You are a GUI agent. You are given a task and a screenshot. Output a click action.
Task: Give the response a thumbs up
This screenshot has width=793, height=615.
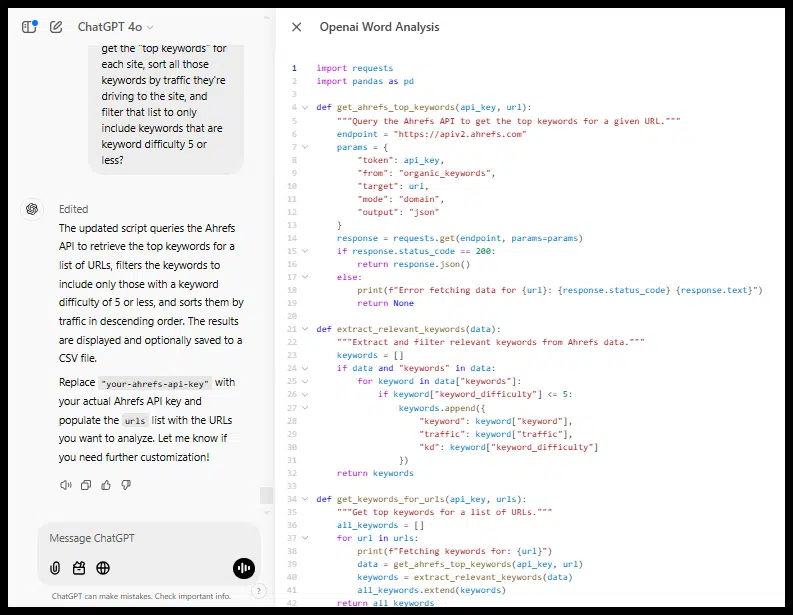[x=106, y=486]
